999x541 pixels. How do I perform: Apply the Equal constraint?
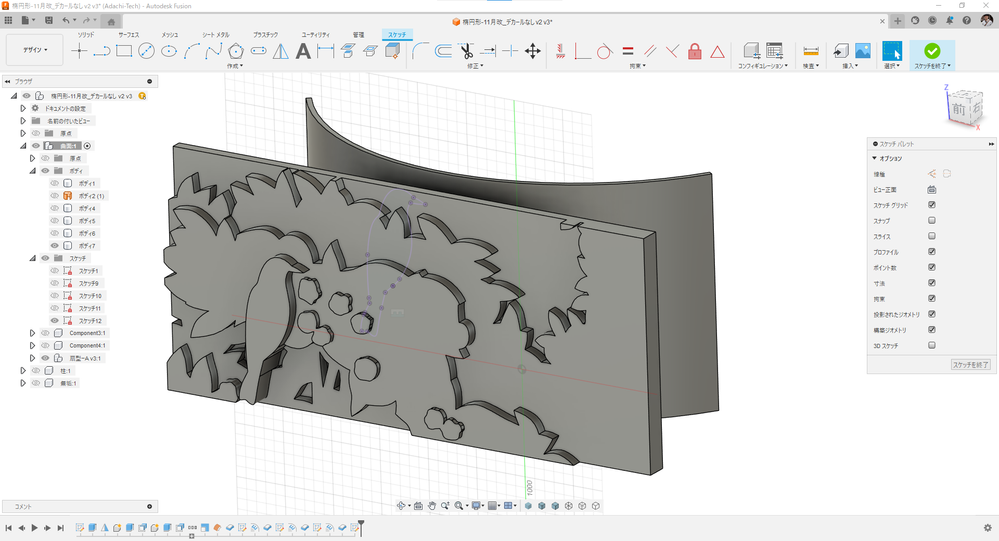pyautogui.click(x=628, y=52)
